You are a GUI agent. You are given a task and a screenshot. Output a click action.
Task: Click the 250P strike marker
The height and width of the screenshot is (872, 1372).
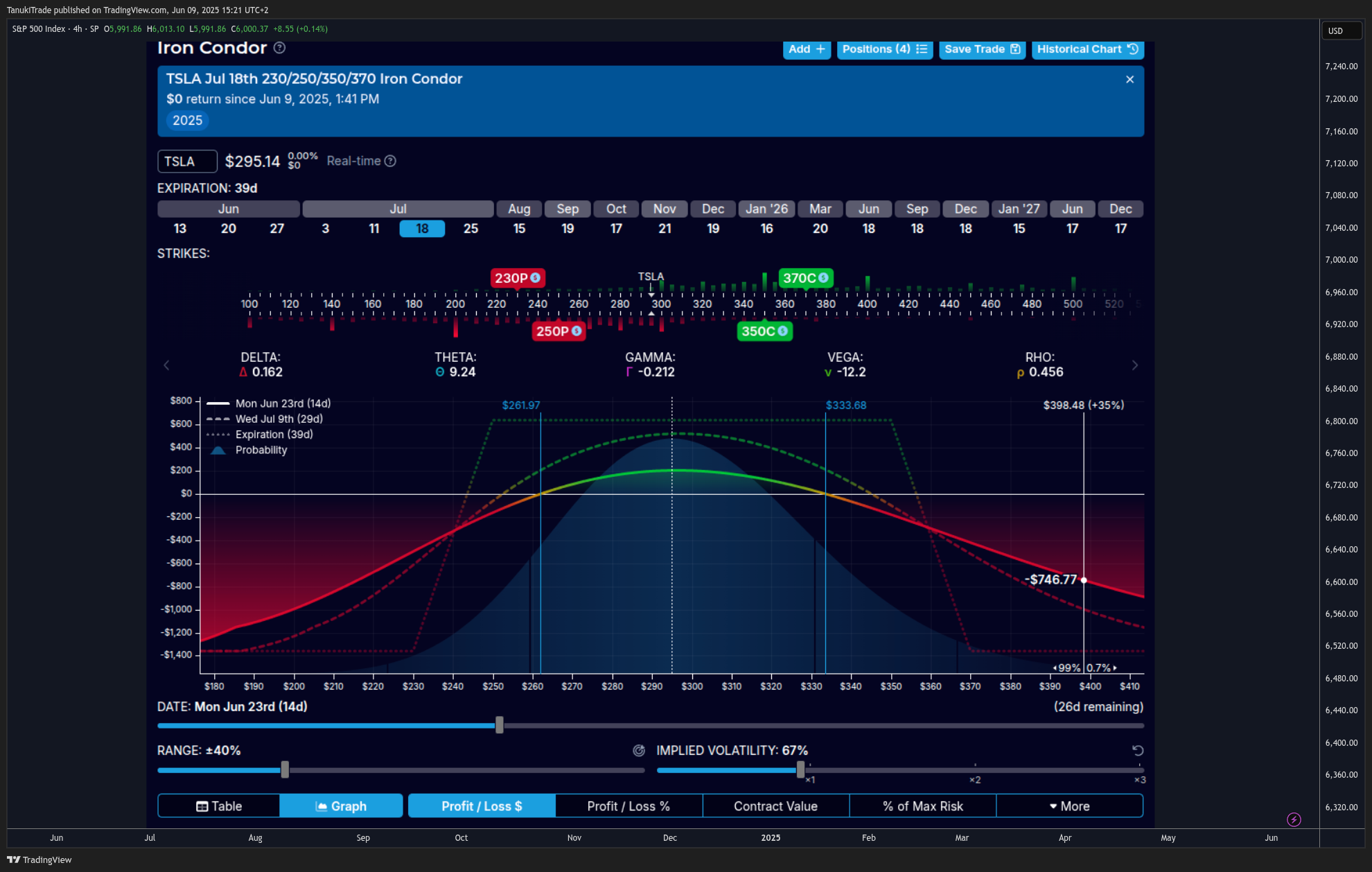coord(559,331)
